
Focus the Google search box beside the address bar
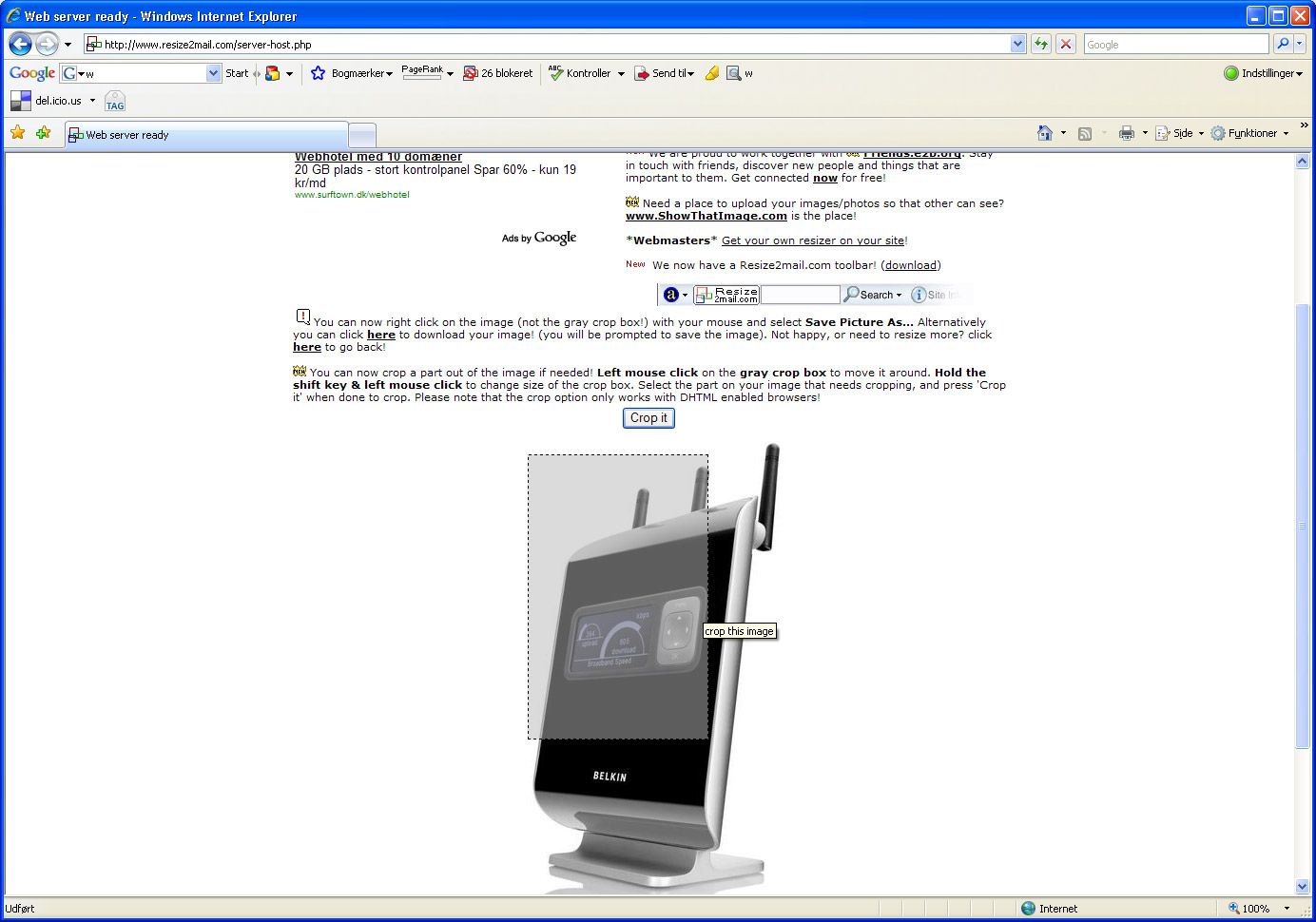(x=1176, y=44)
